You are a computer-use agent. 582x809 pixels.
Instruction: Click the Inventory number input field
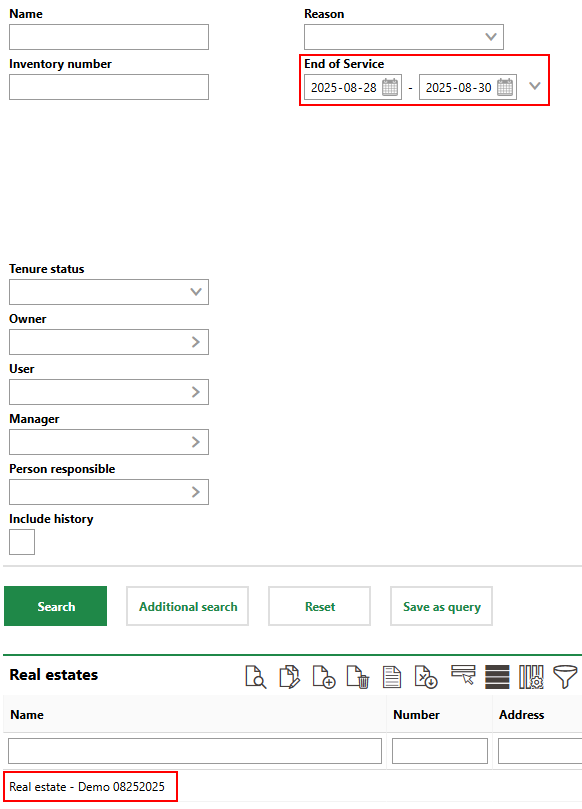(x=109, y=87)
